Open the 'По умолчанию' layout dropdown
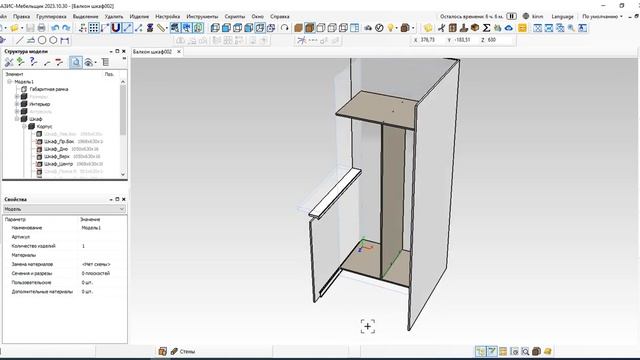This screenshot has width=640, height=360. (602, 16)
